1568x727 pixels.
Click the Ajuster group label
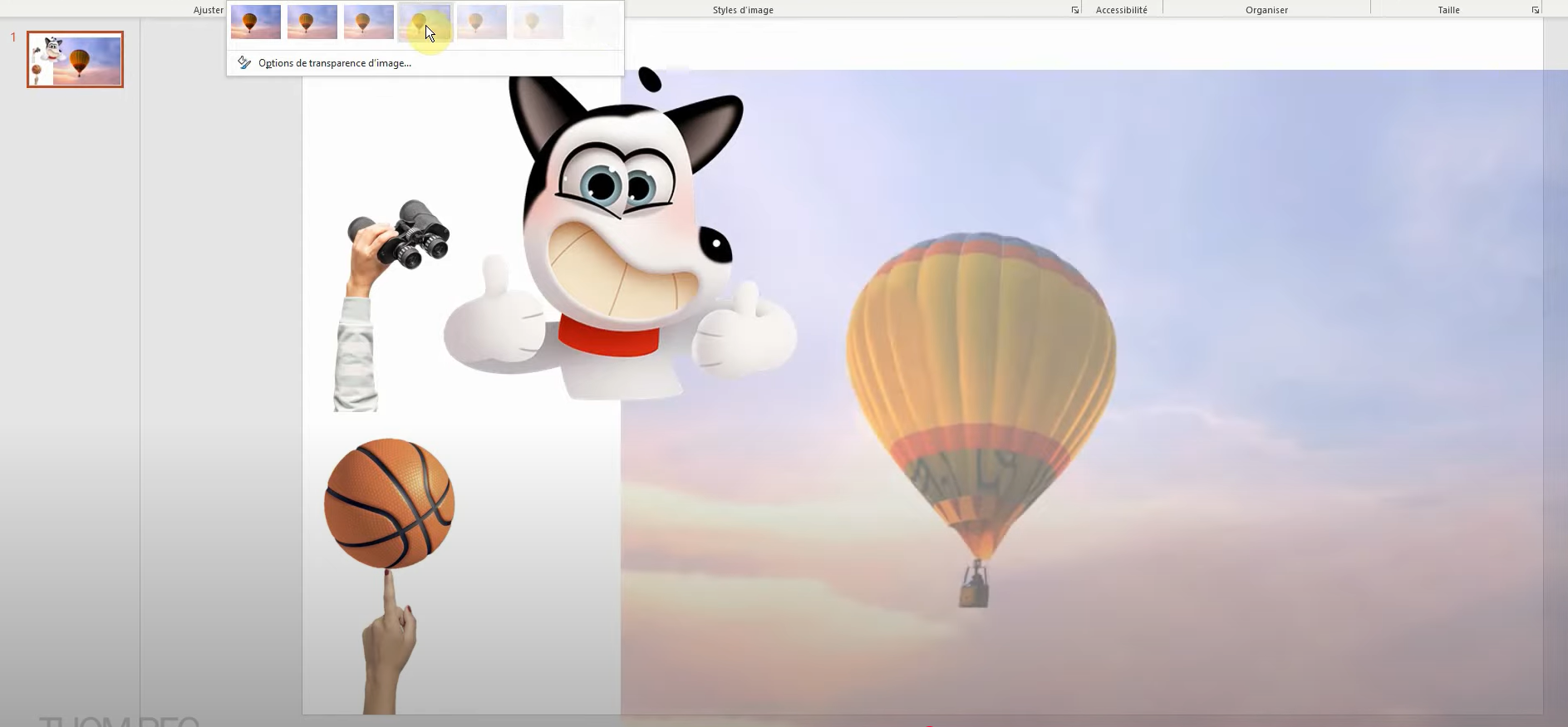pos(209,10)
